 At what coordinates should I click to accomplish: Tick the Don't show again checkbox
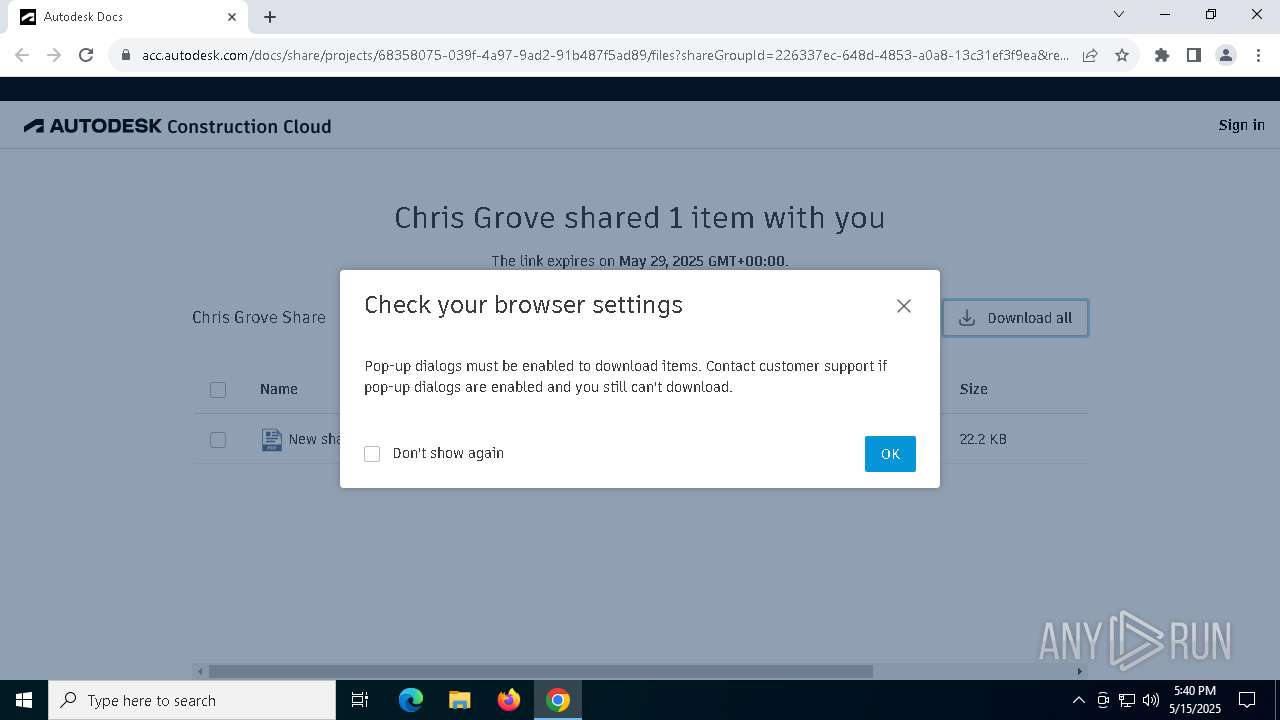(372, 454)
